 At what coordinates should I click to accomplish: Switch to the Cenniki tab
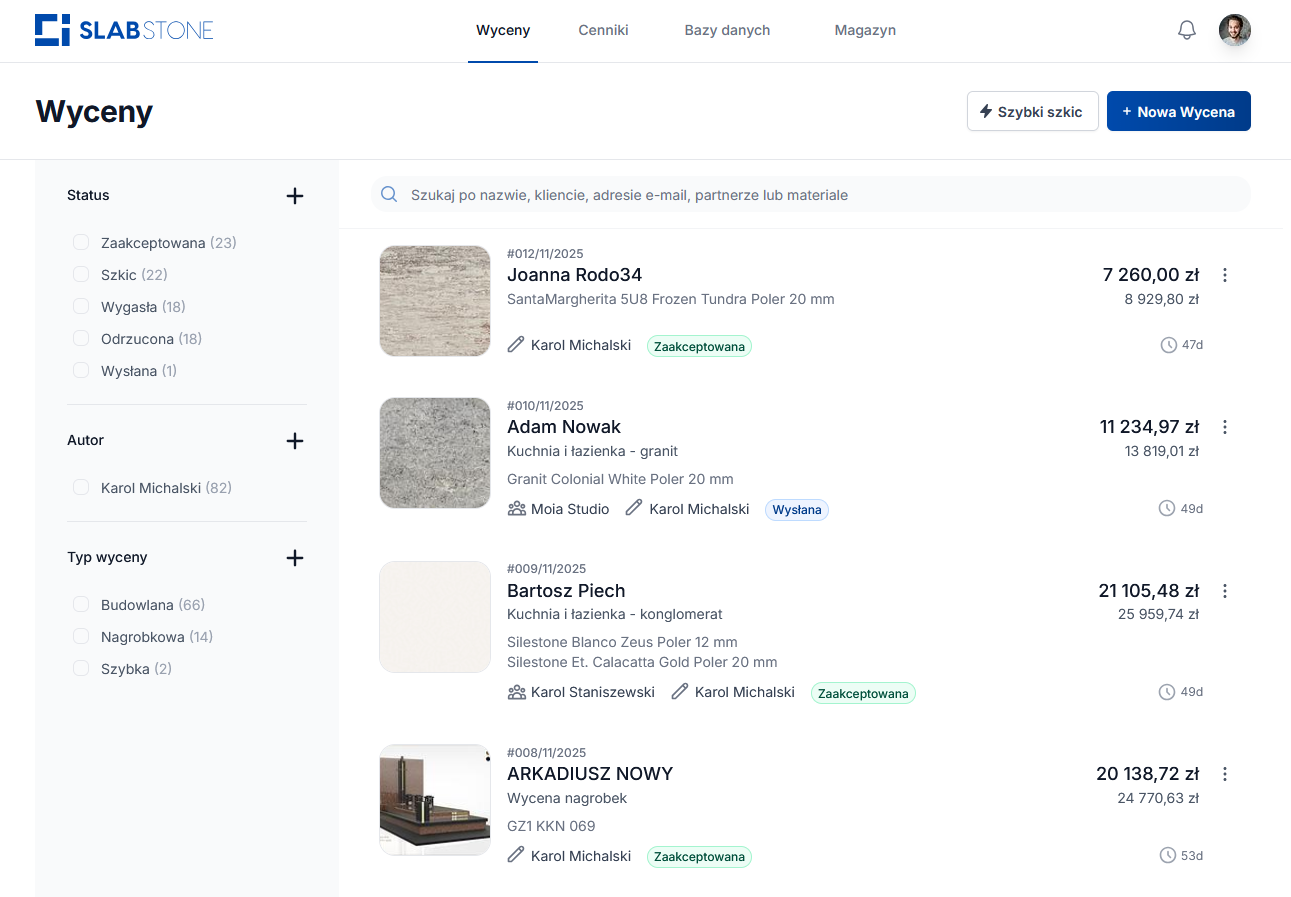tap(603, 30)
